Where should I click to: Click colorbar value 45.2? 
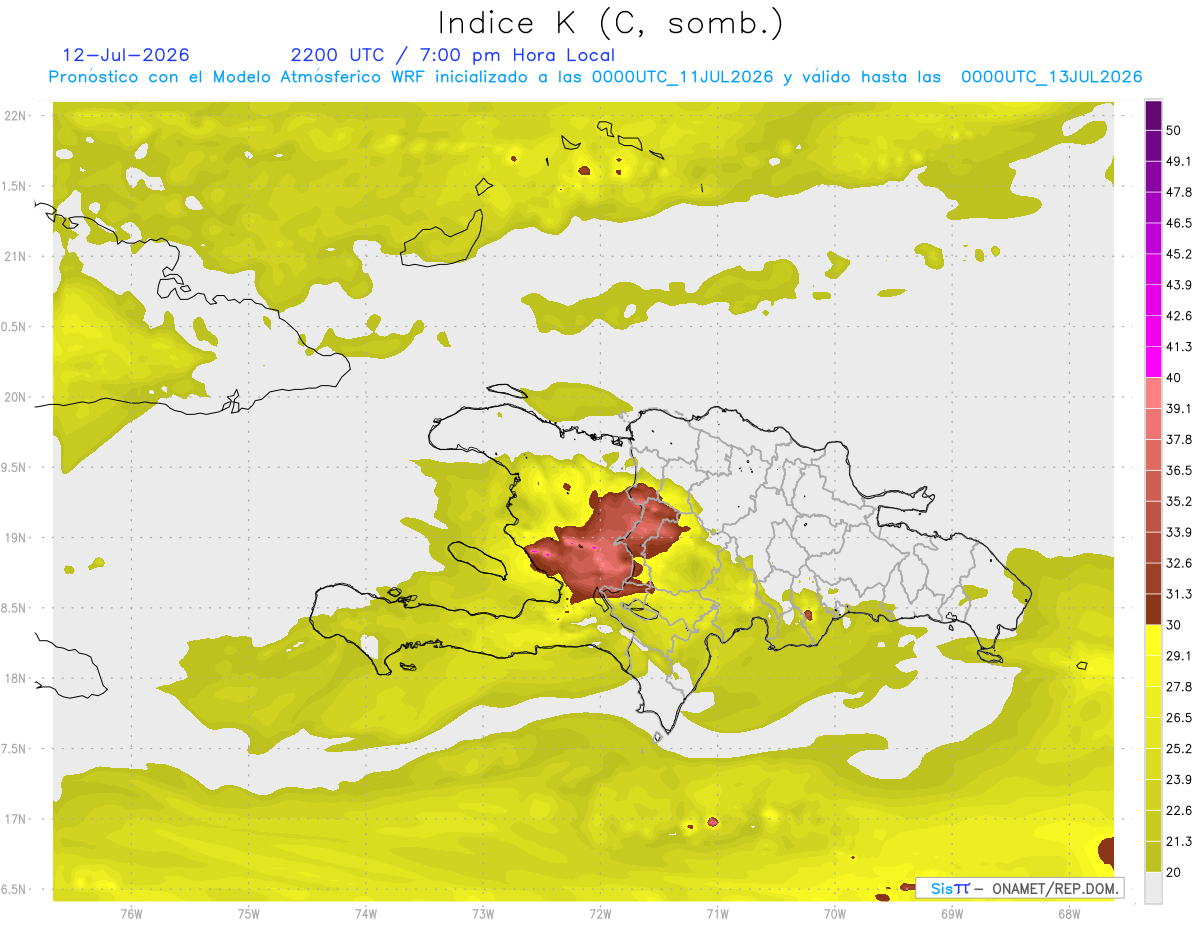point(1179,254)
